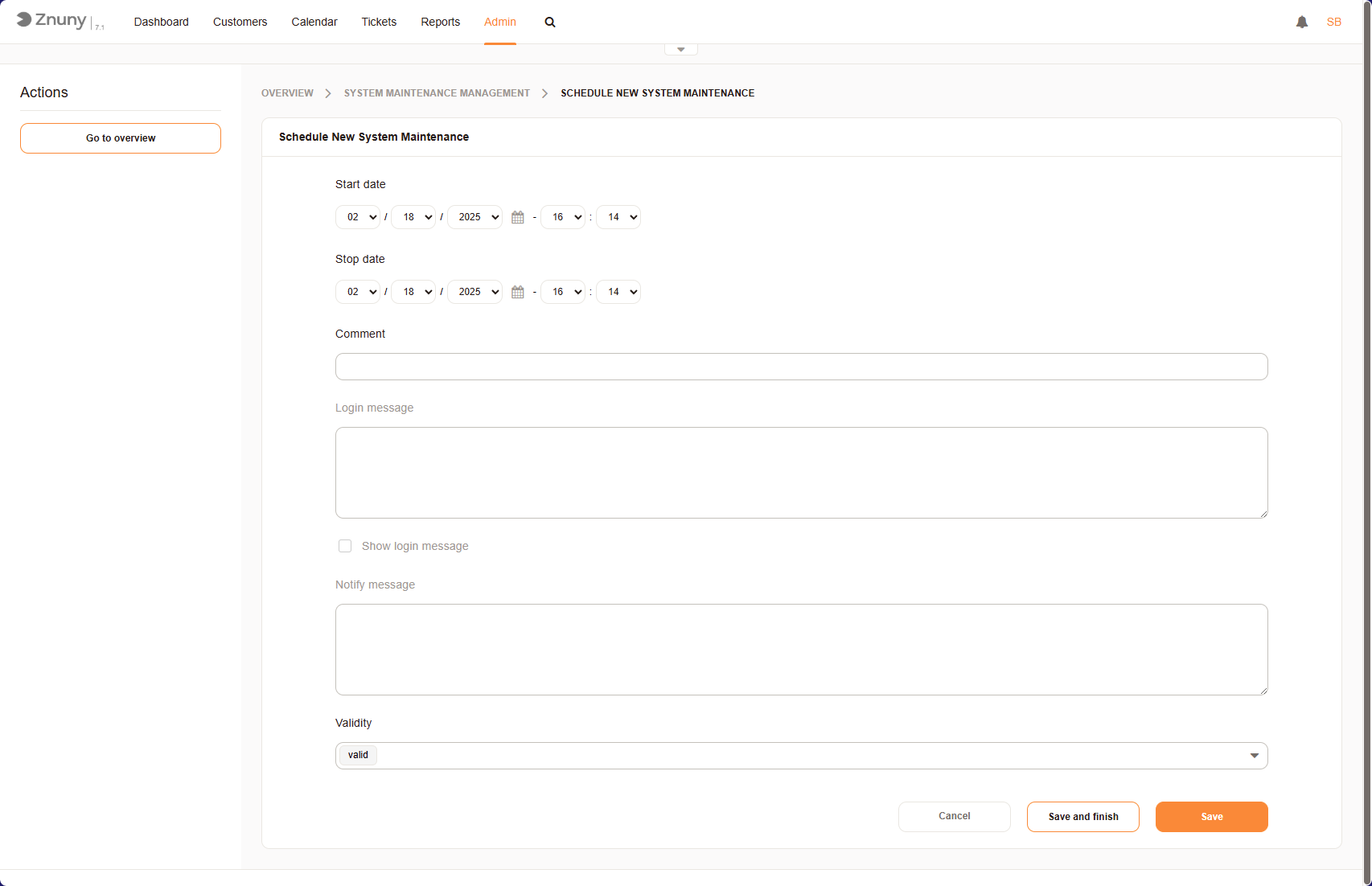Open the Start date month dropdown
1372x886 pixels.
[x=358, y=217]
